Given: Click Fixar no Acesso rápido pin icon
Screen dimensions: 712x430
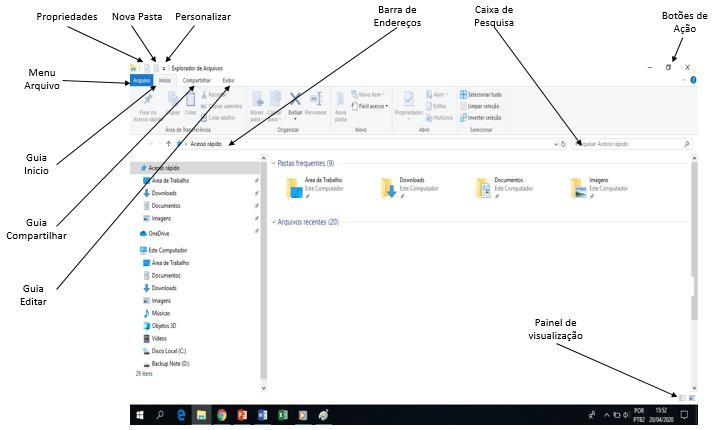Looking at the screenshot, I should click(x=148, y=99).
